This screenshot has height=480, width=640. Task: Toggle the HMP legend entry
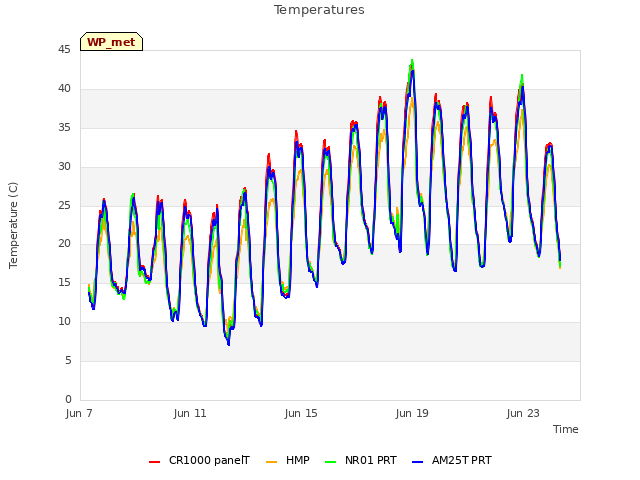(288, 460)
